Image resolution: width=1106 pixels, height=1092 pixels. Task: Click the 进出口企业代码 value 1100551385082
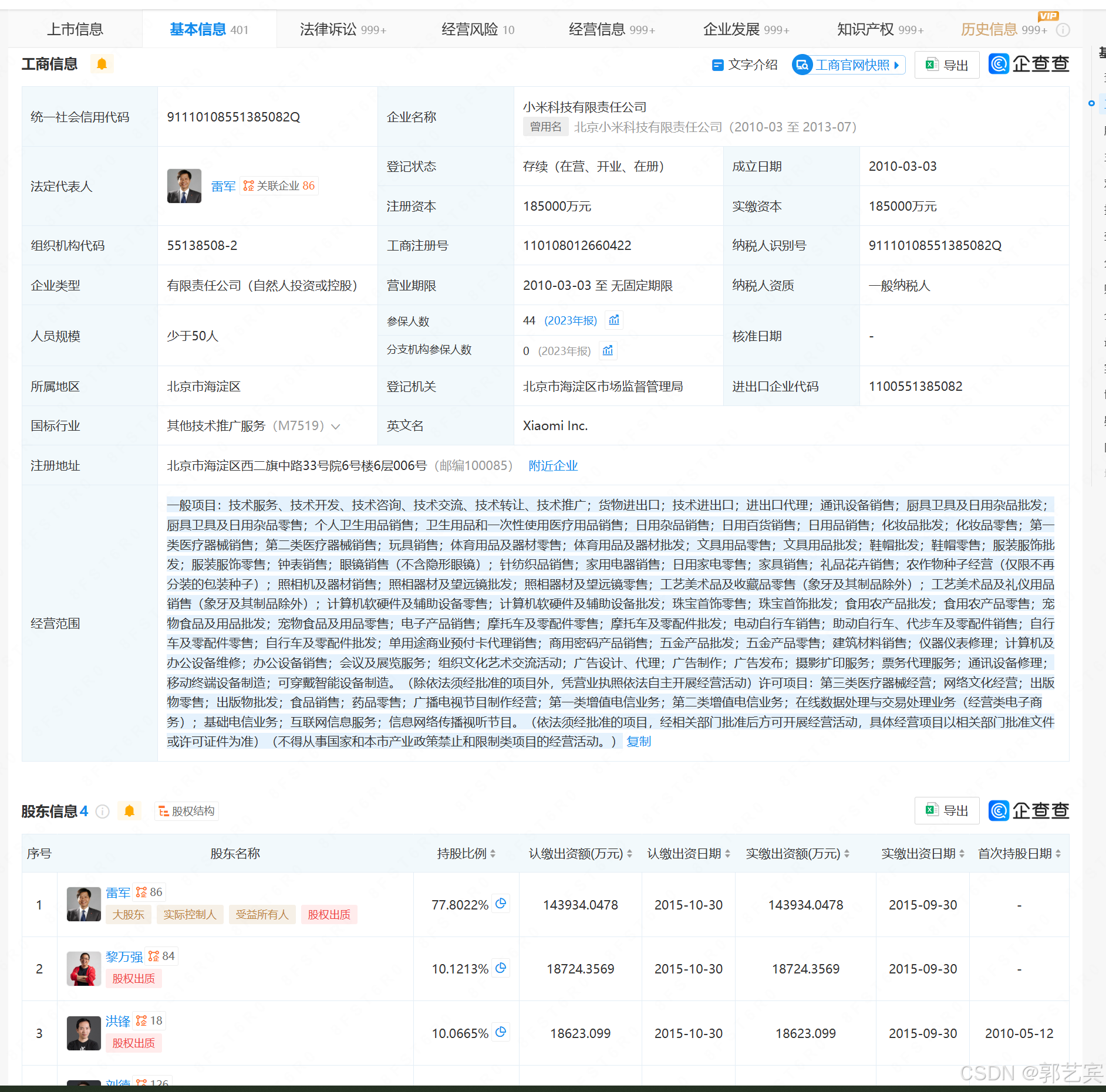(915, 386)
